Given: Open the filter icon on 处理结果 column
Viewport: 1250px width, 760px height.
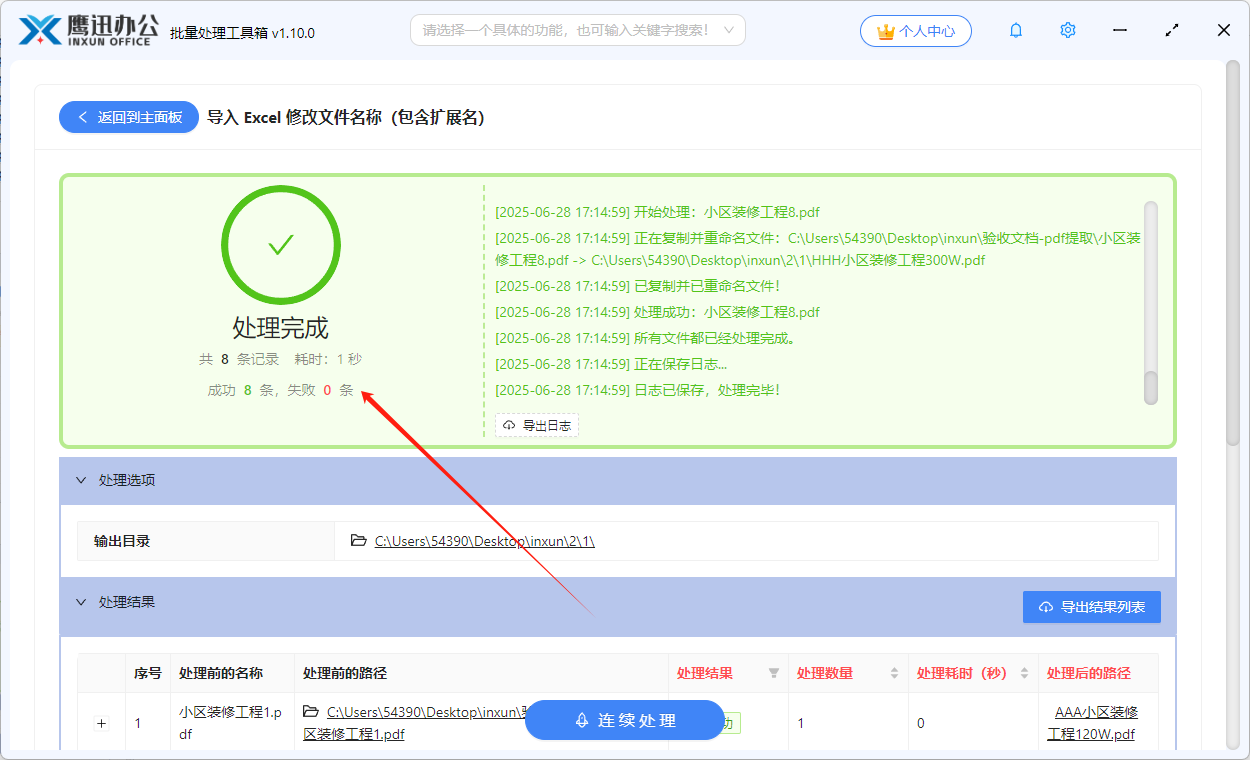Looking at the screenshot, I should click(775, 673).
